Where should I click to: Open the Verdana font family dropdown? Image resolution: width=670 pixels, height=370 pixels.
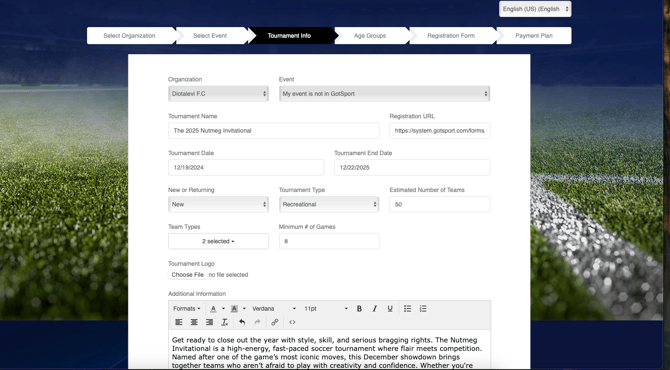coord(274,308)
